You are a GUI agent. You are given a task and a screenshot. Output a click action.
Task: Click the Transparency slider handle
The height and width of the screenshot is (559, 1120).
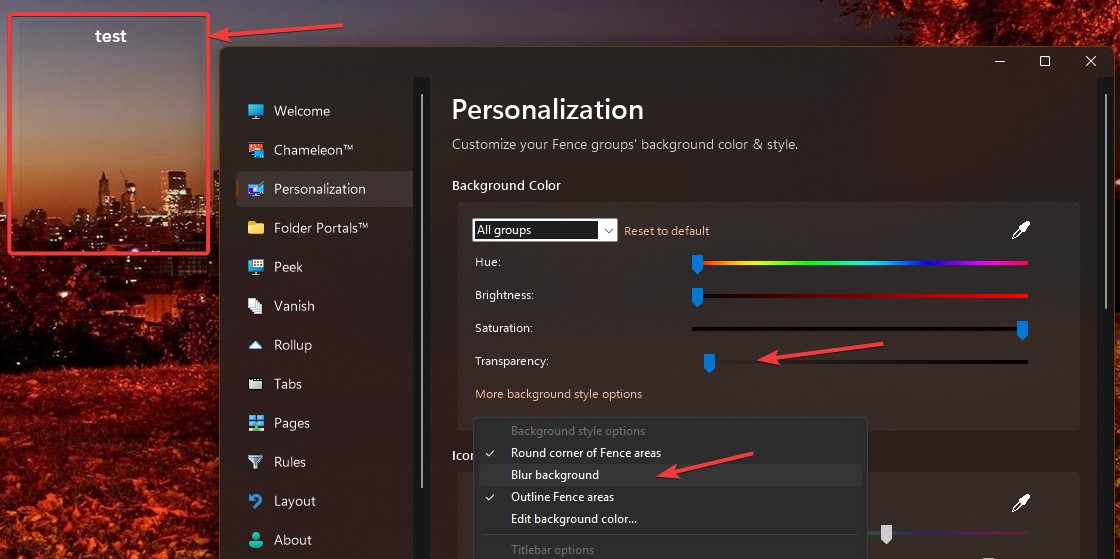click(x=709, y=362)
